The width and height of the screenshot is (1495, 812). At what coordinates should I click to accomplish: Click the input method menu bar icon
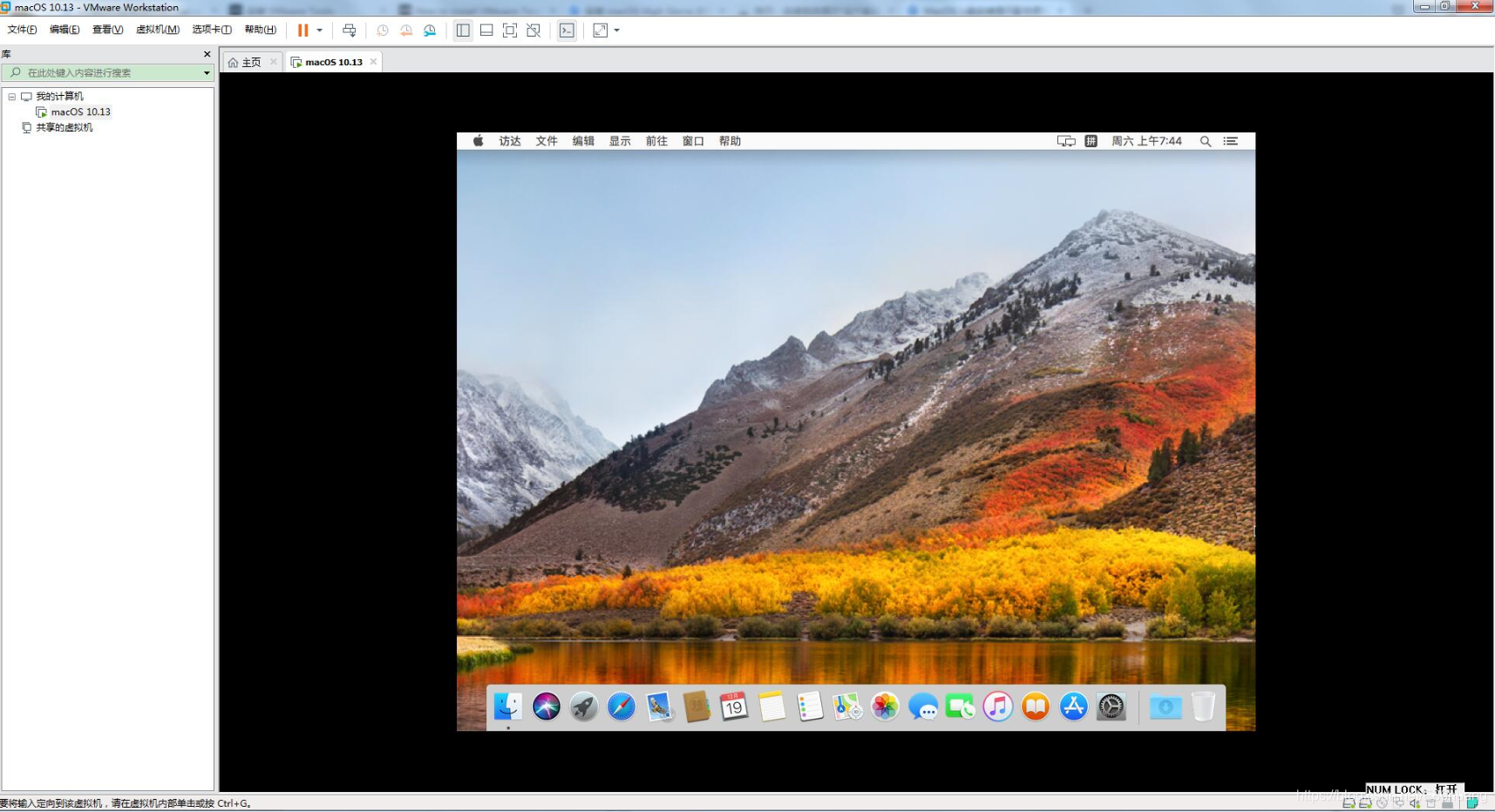1091,141
